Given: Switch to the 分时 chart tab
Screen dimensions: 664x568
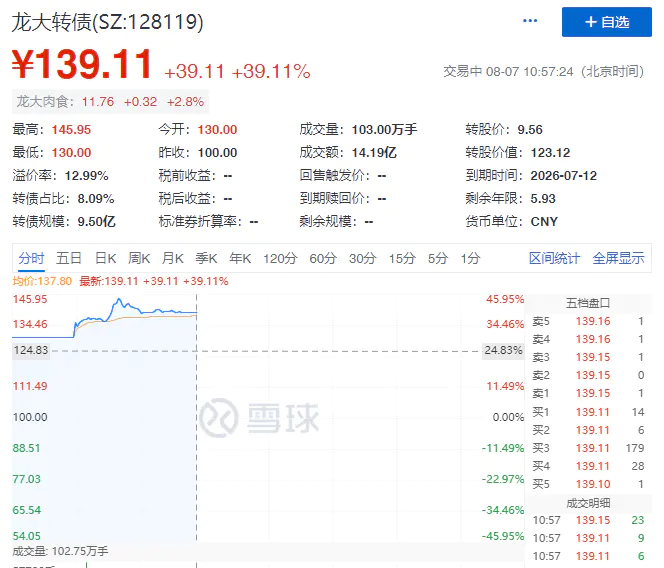Looking at the screenshot, I should [x=31, y=258].
